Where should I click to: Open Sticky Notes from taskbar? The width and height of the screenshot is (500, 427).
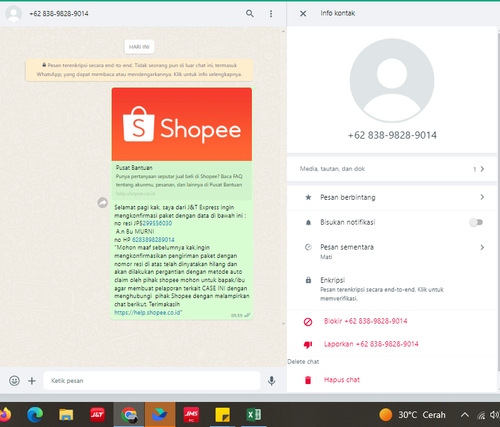222,415
